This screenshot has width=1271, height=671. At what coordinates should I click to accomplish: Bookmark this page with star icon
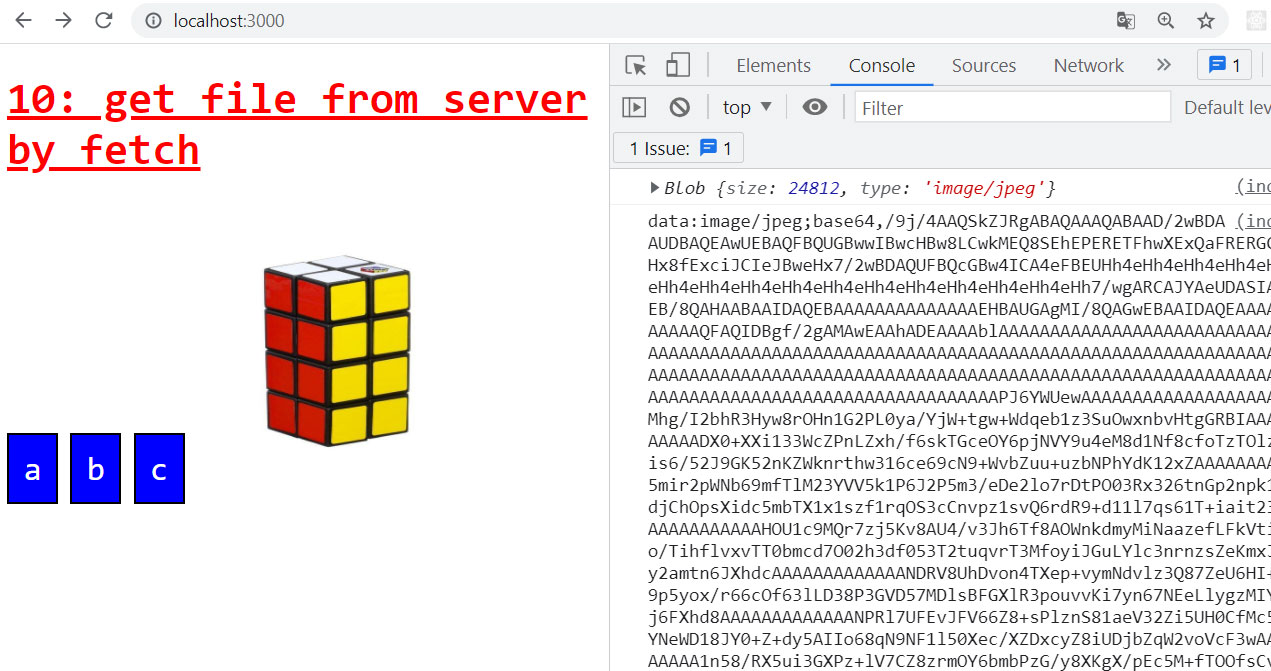(1206, 20)
